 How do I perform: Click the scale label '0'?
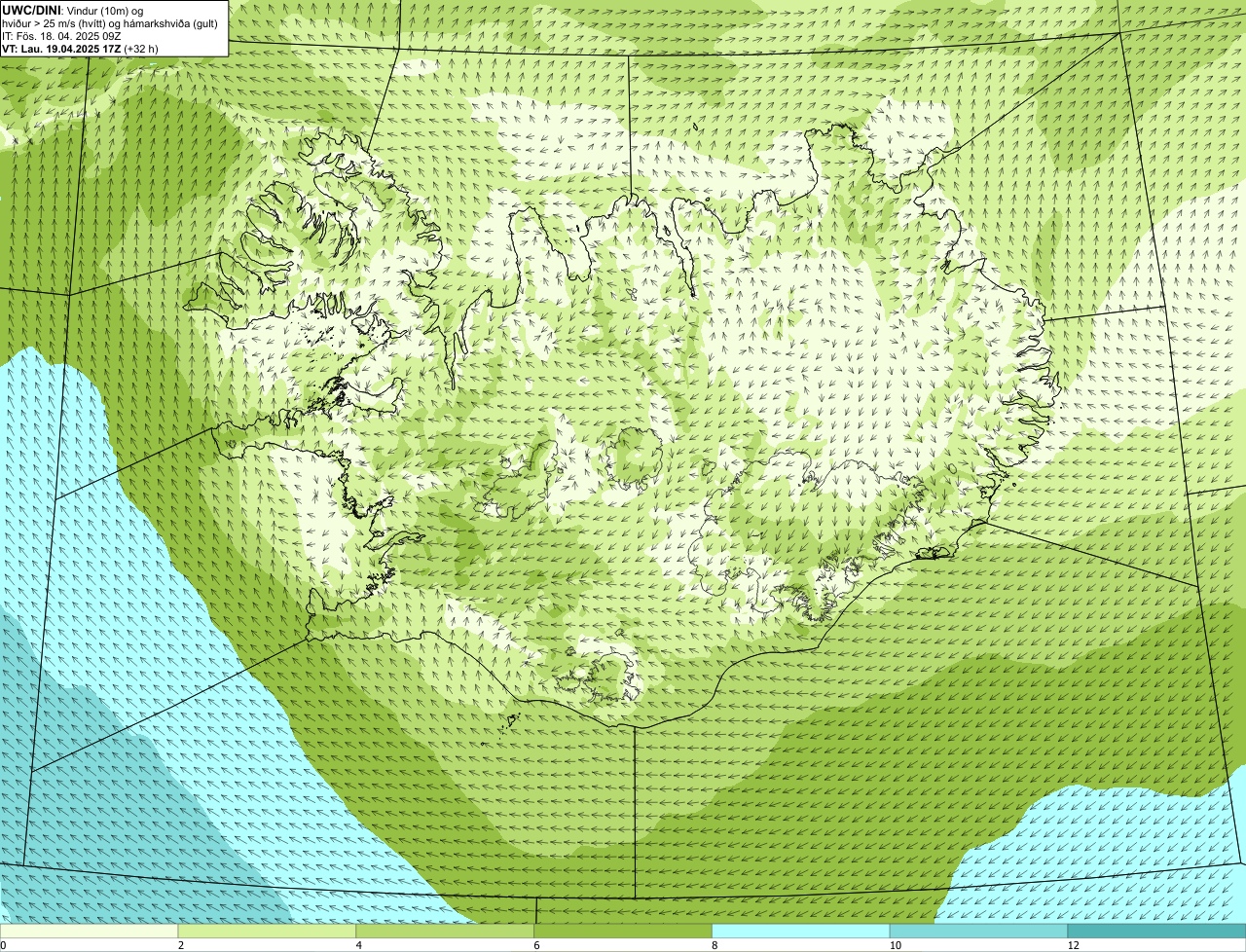point(3,945)
